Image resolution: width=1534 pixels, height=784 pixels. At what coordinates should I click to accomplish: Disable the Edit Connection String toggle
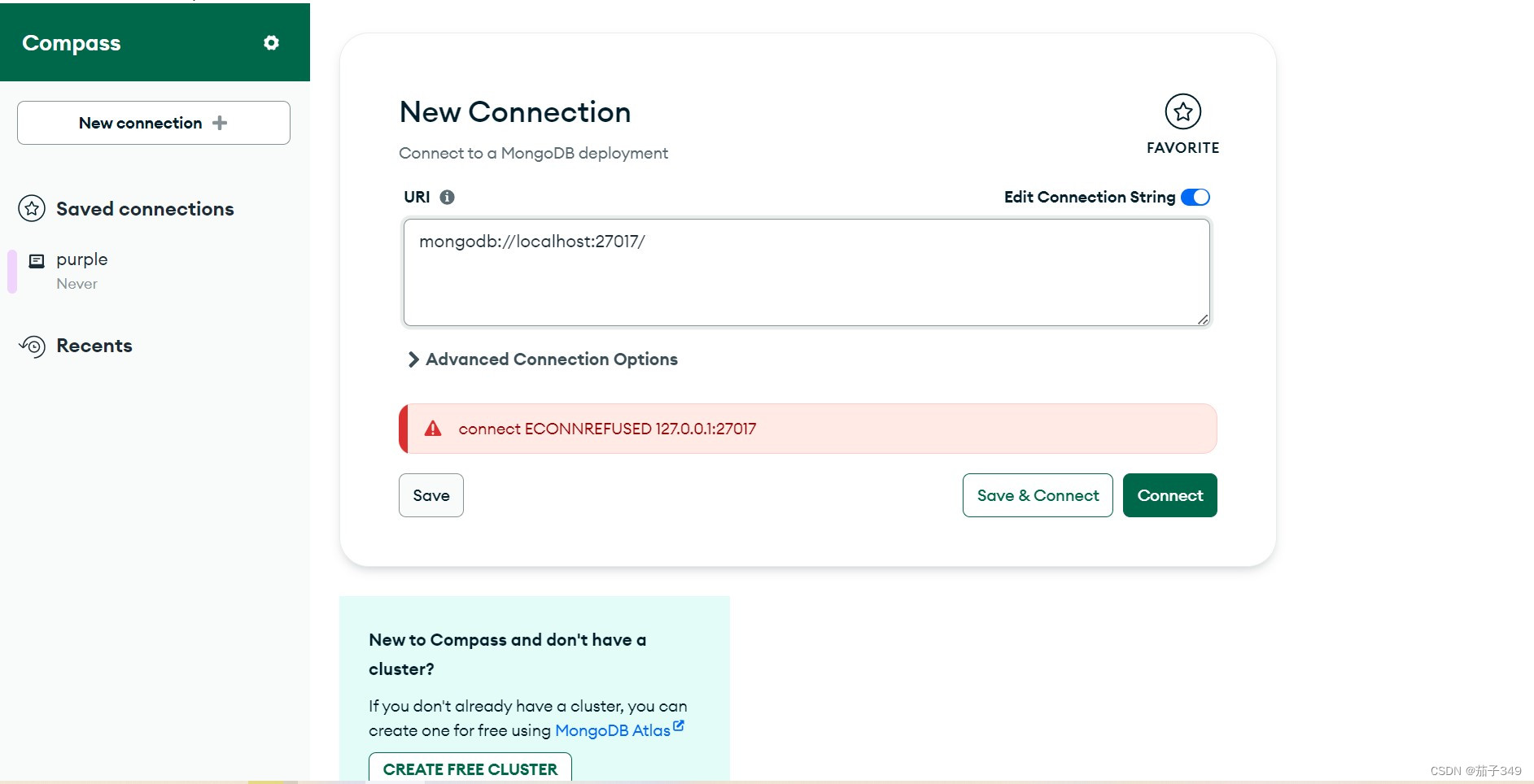coord(1195,197)
